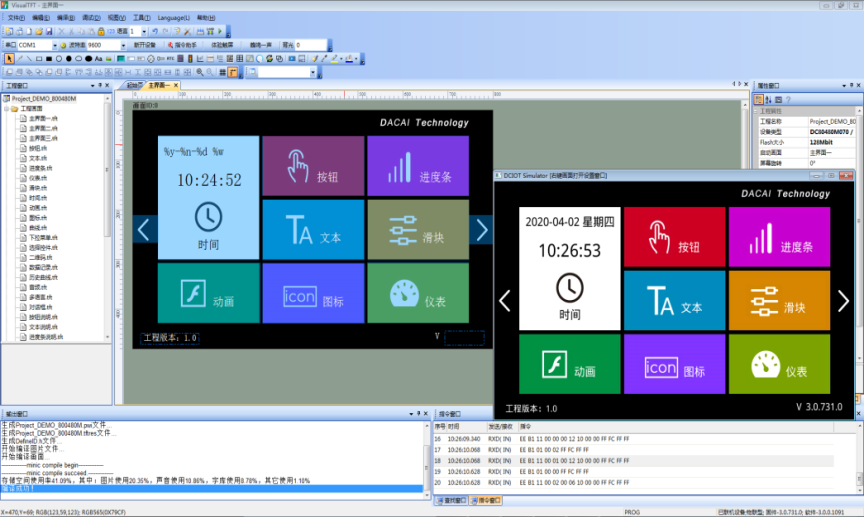Open the screen number 1 dropdown

tap(144, 31)
